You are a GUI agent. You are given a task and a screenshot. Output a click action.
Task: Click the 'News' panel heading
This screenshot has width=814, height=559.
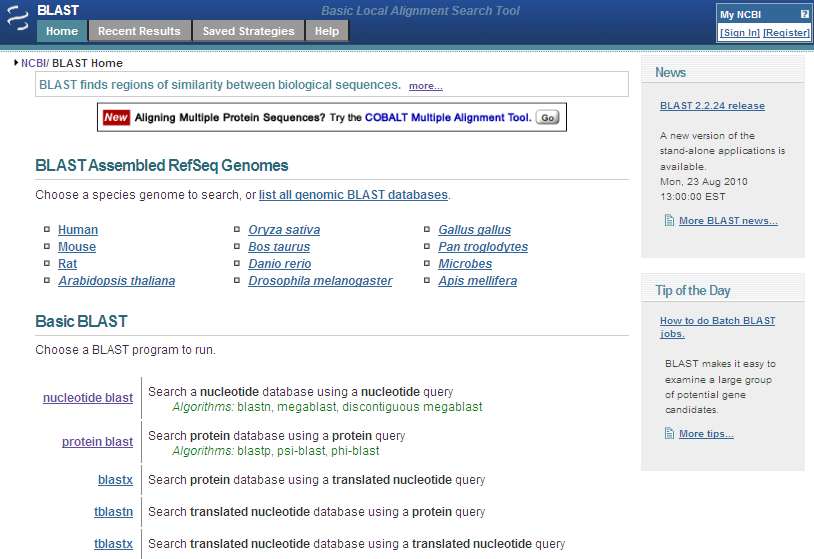point(670,73)
